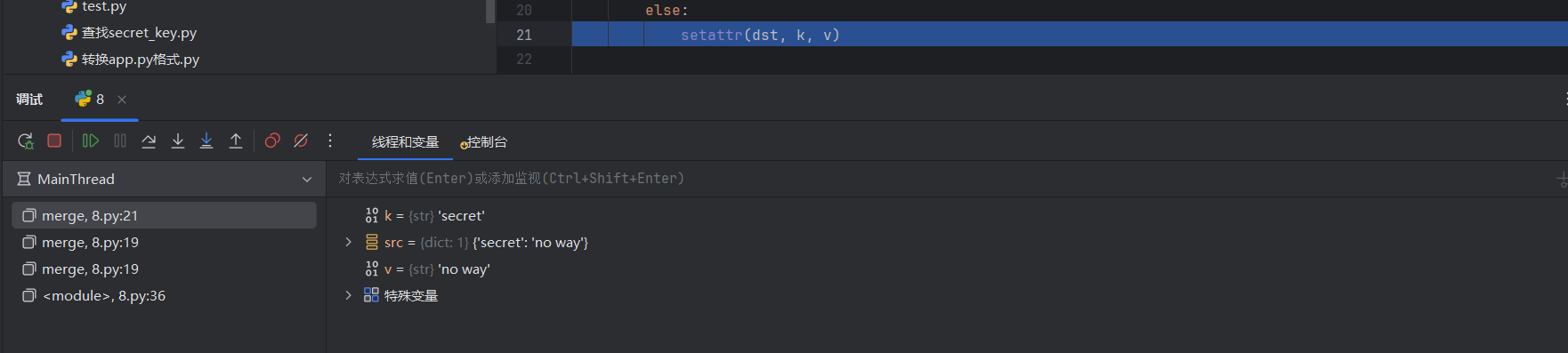Viewport: 1568px width, 353px height.
Task: Select the 线程和变量 tab
Action: tap(405, 142)
